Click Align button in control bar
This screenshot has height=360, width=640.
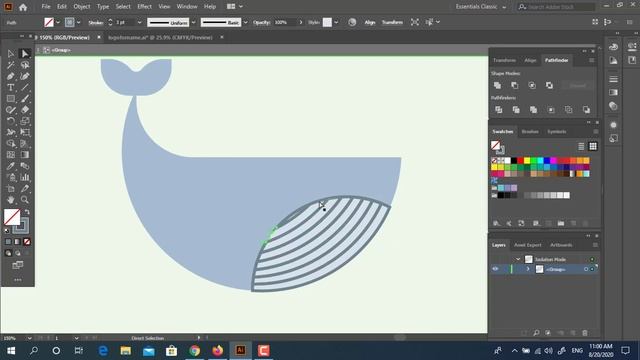[370, 22]
